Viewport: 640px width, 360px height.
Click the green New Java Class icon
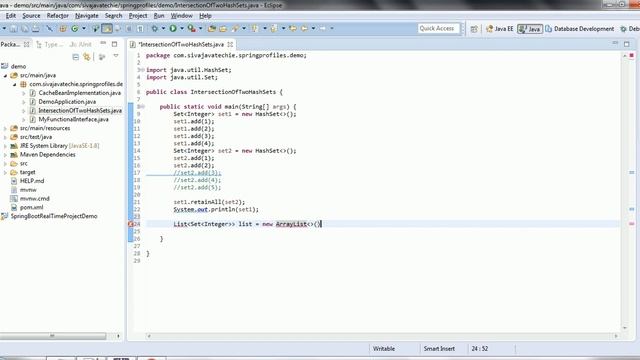pos(75,29)
